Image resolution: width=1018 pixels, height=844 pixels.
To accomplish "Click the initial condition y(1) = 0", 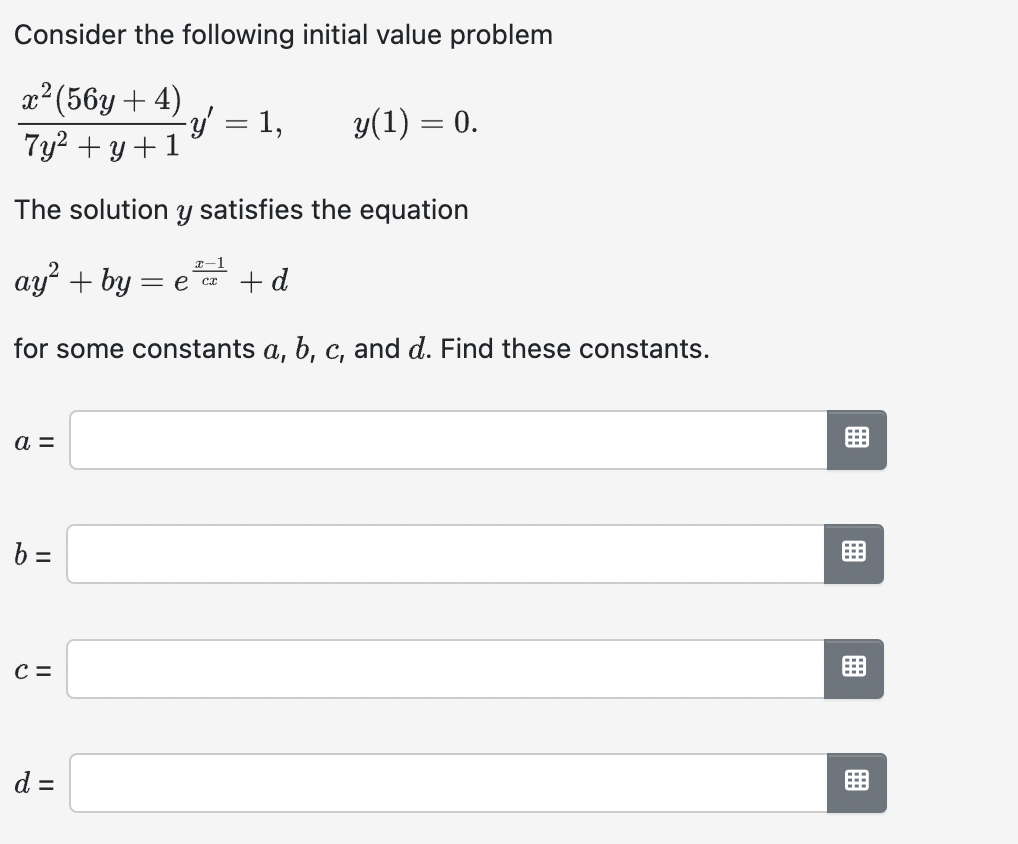I will 415,124.
